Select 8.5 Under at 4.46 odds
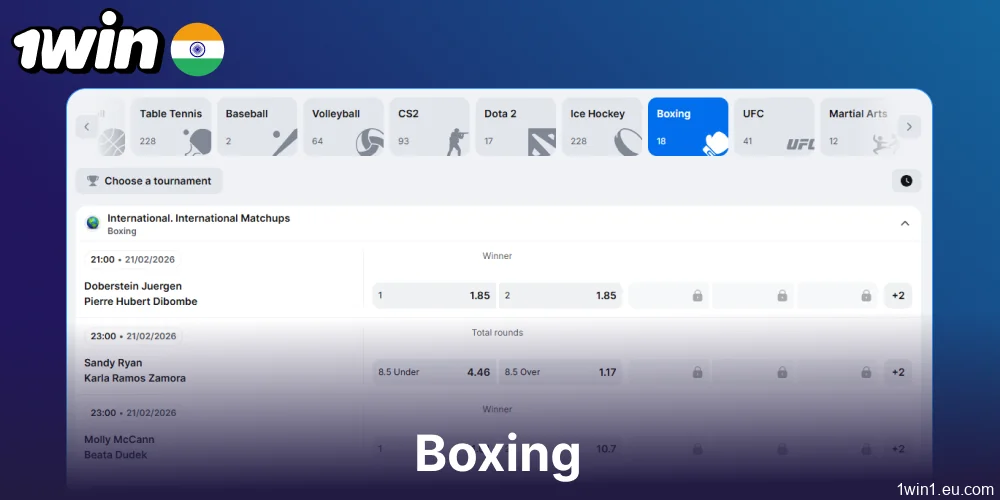The width and height of the screenshot is (1000, 500). tap(434, 372)
